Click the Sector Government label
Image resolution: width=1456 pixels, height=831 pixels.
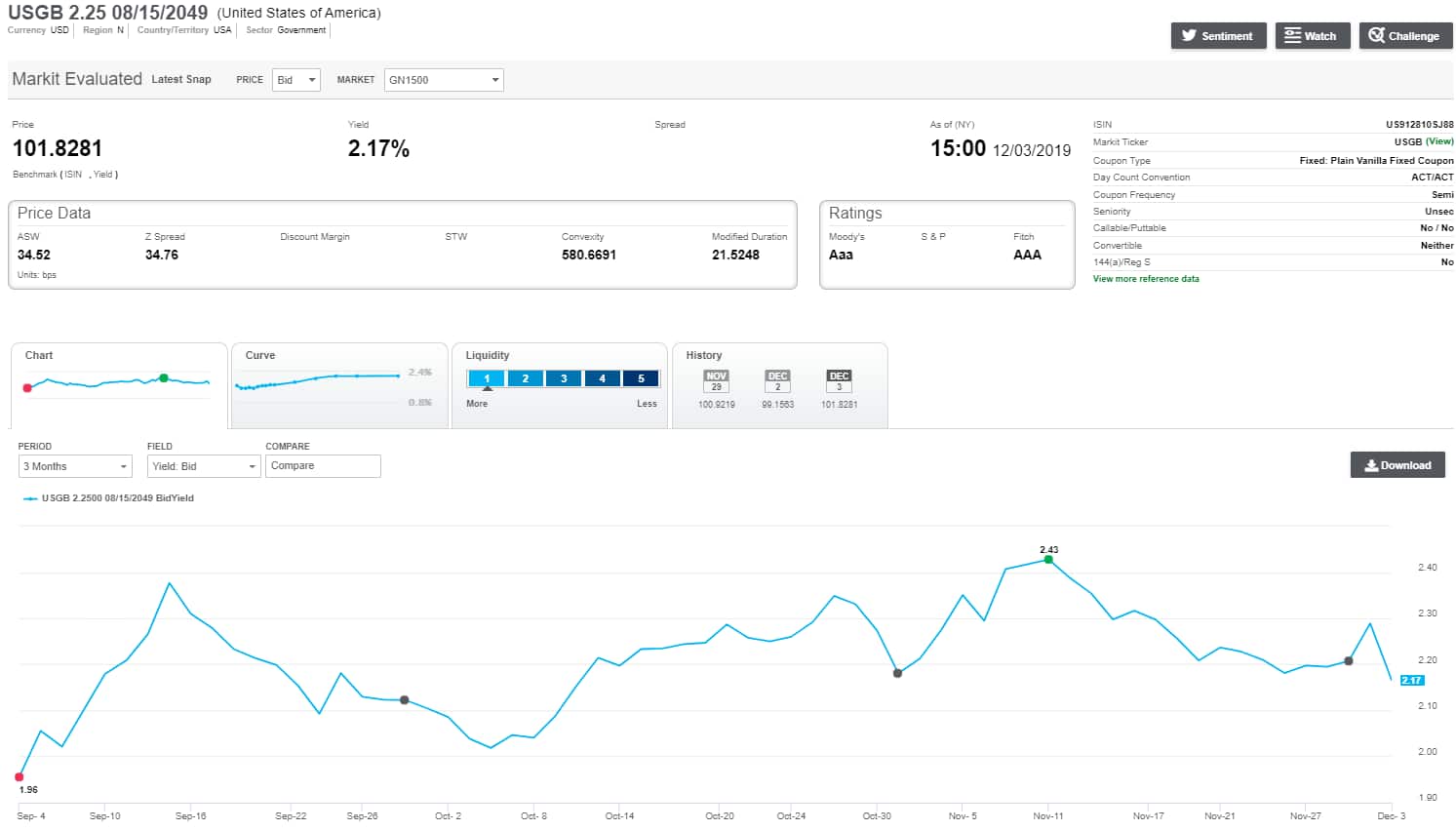click(x=286, y=30)
